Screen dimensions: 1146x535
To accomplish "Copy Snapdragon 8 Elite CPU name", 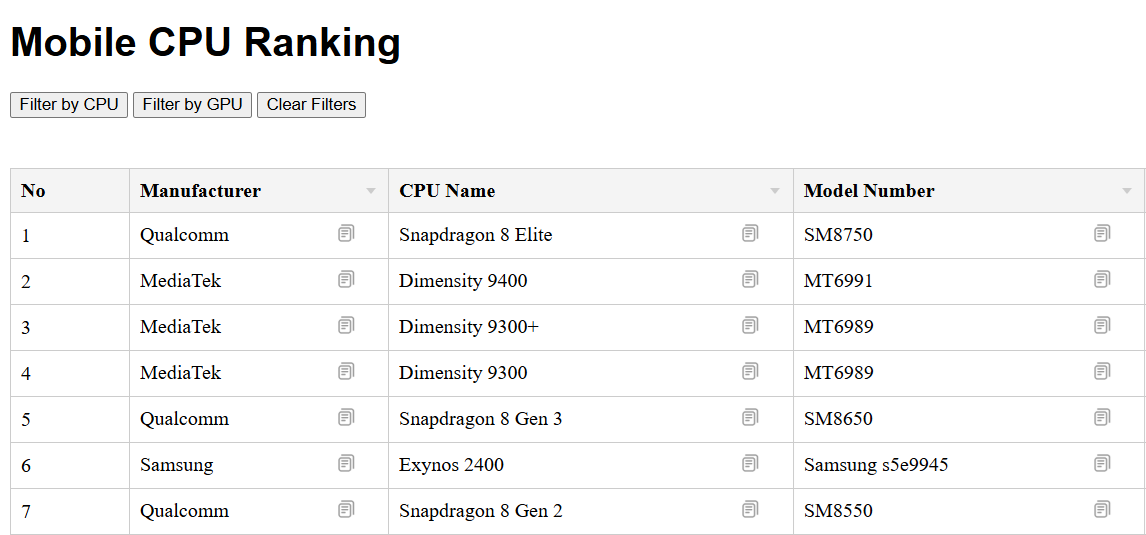I will (750, 234).
